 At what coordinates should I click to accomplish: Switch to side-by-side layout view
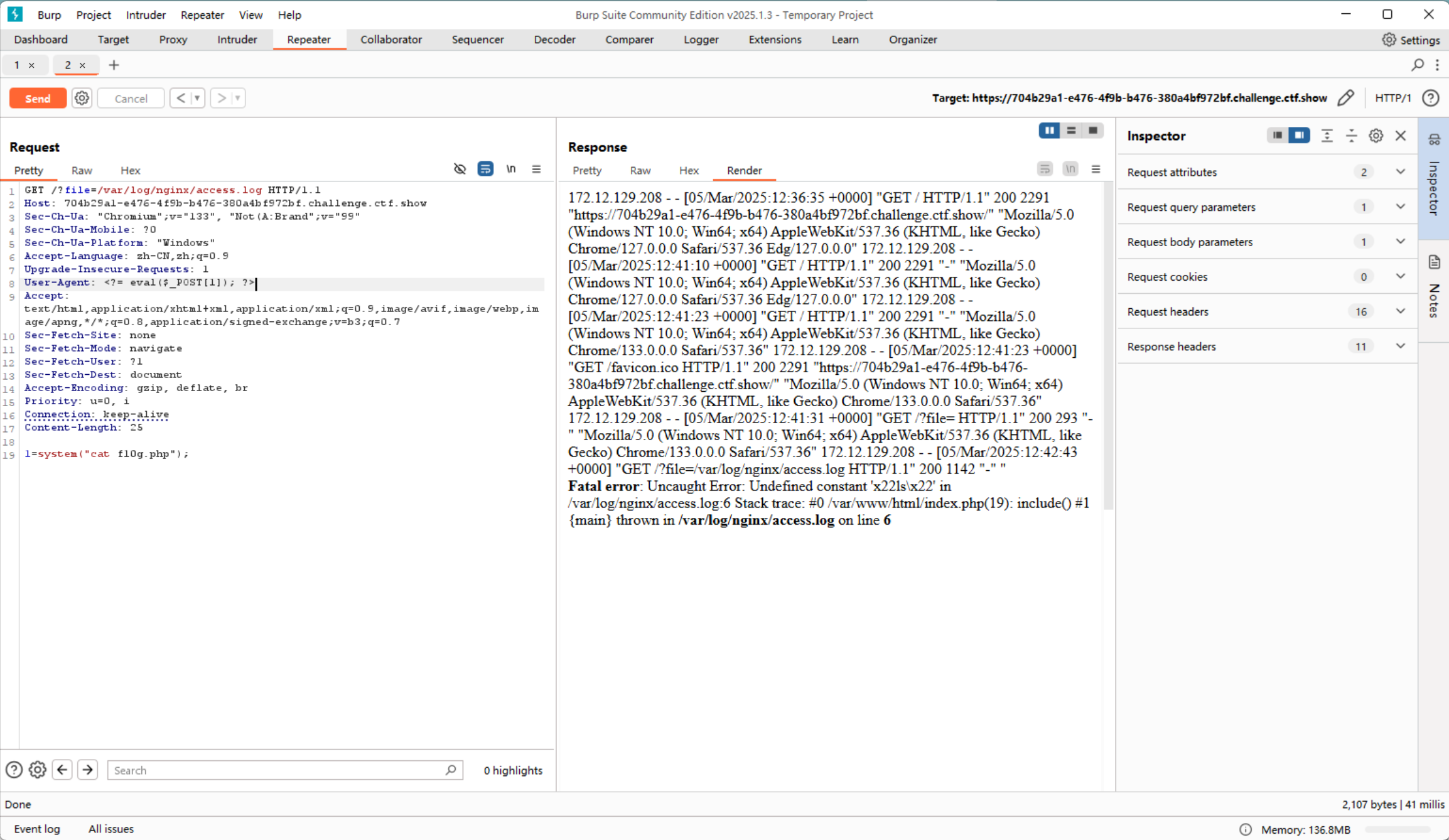[x=1049, y=131]
